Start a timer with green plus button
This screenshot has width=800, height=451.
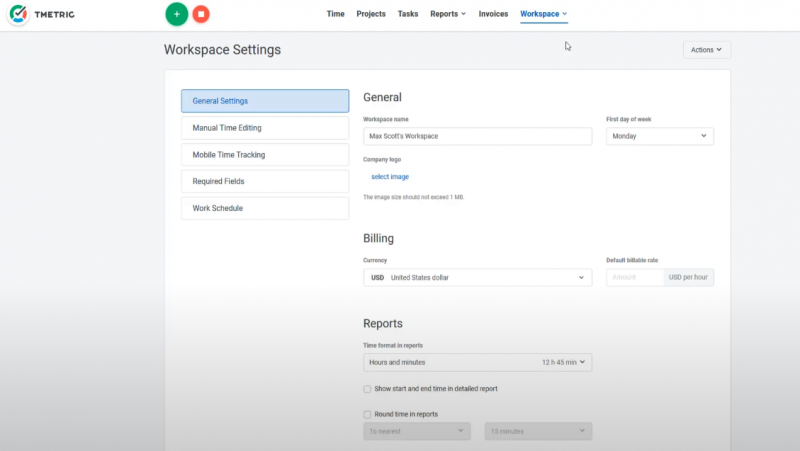coord(176,15)
